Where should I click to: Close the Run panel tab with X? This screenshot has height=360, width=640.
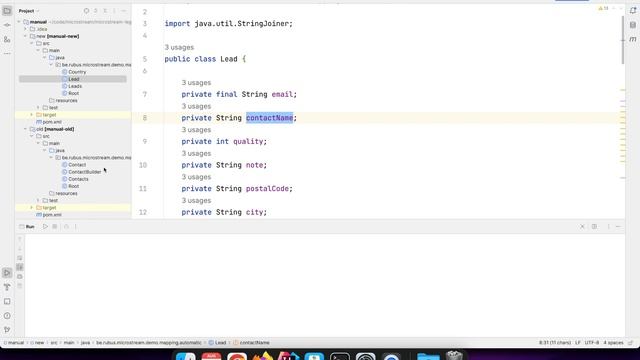tap(582, 227)
